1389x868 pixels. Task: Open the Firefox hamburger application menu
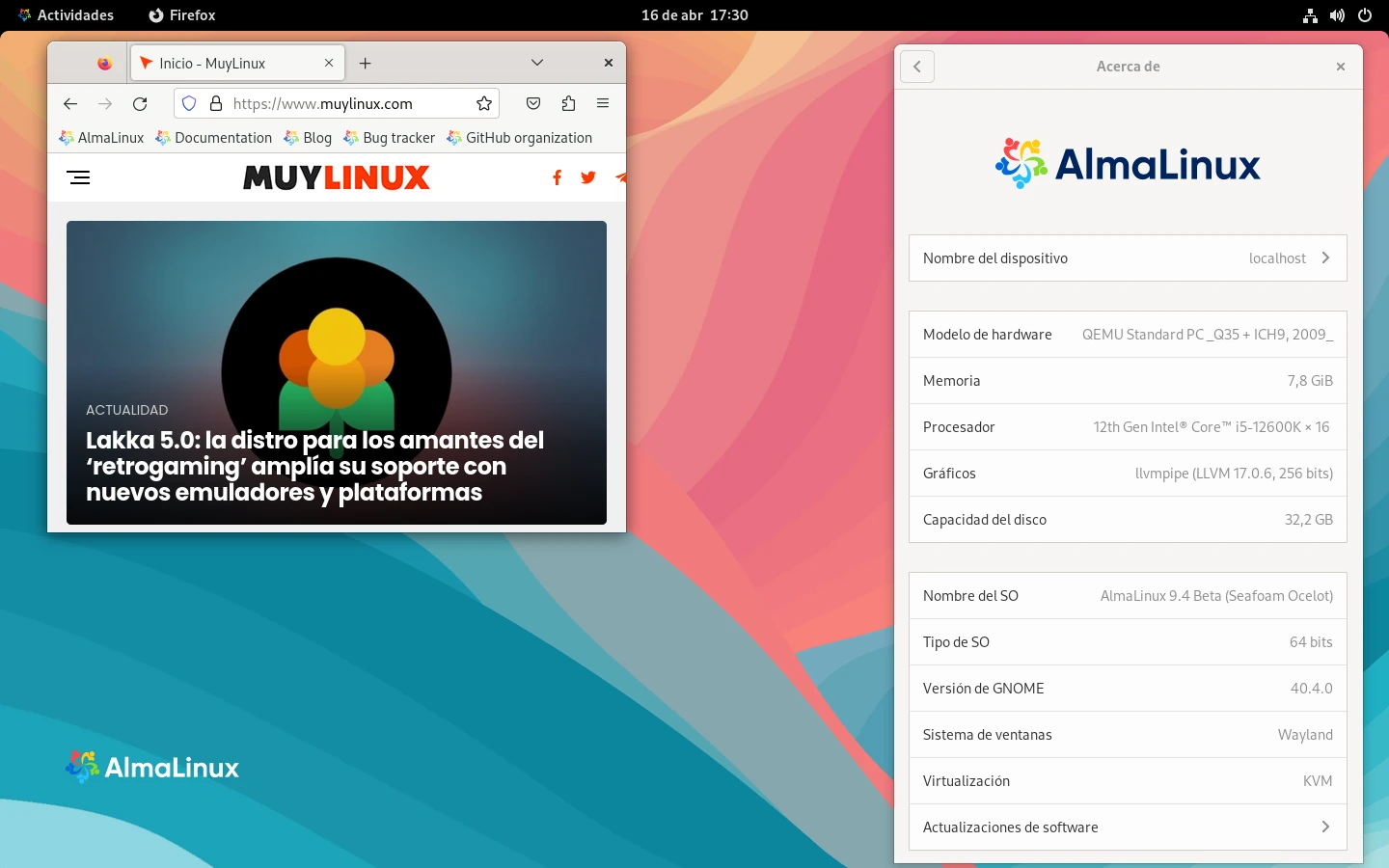pyautogui.click(x=603, y=103)
